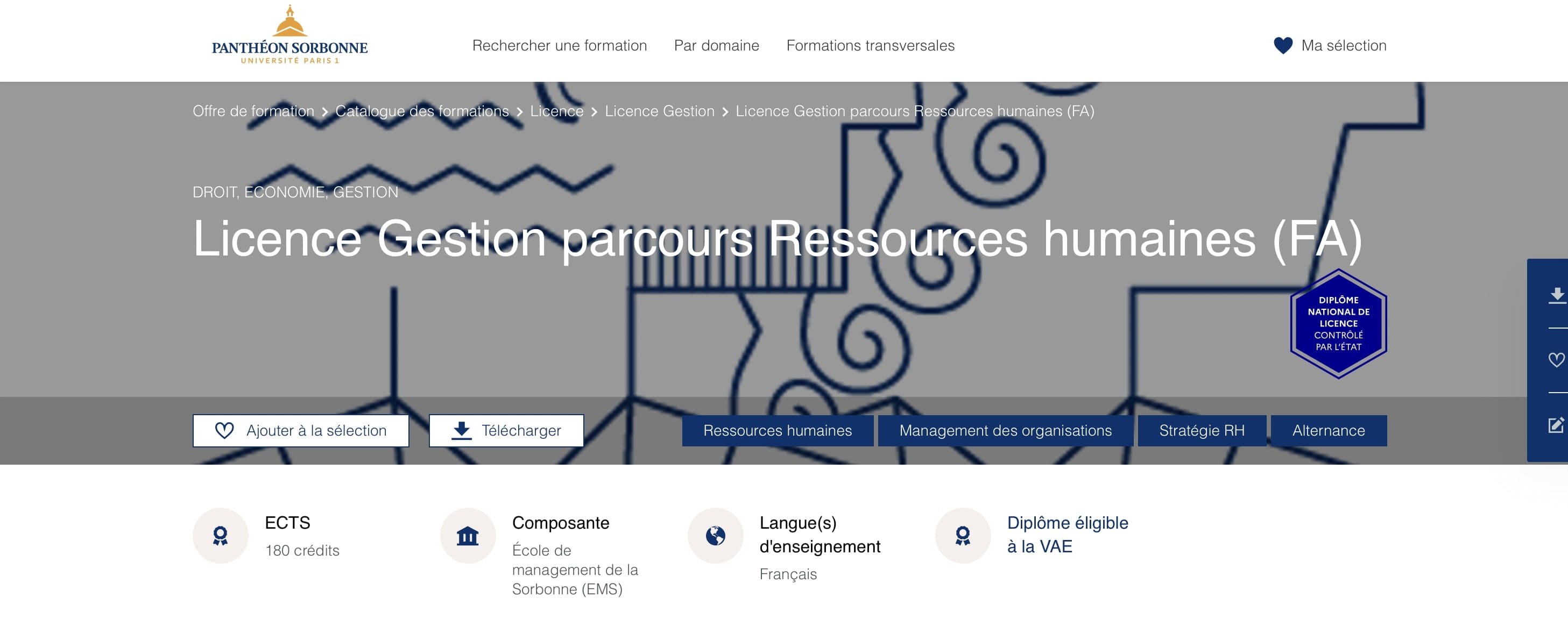Click the ECTS award ribbon icon
Viewport: 1568px width, 640px height.
click(x=220, y=535)
